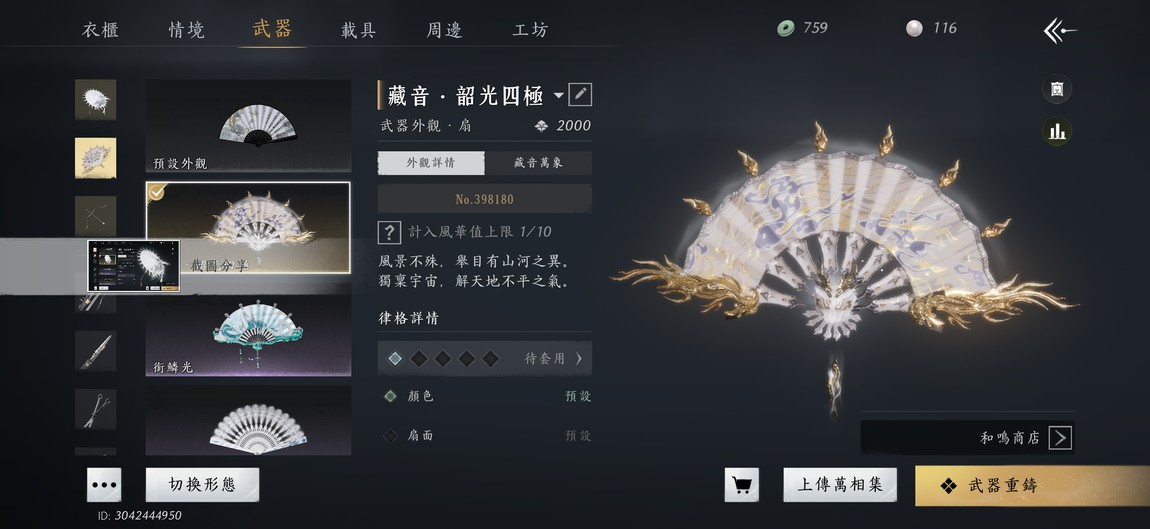Toggle the 顏色 diamond option
1150x529 pixels.
[391, 396]
